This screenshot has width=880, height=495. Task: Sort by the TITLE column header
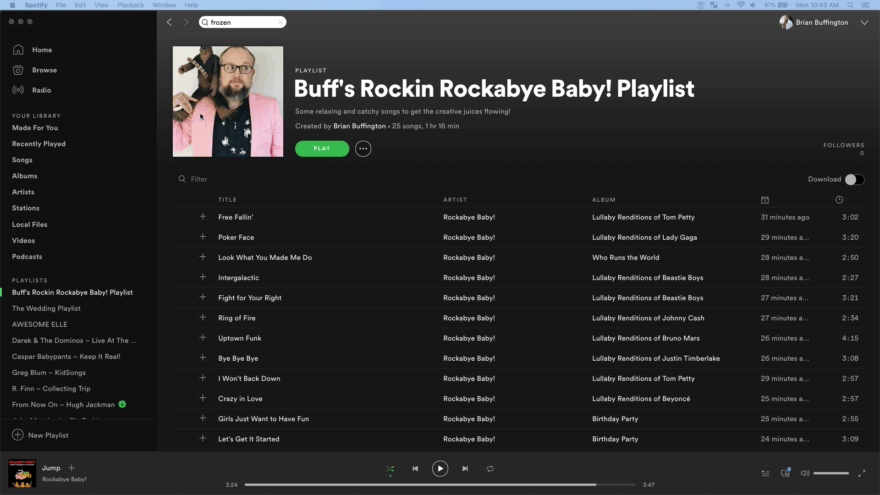click(x=227, y=200)
